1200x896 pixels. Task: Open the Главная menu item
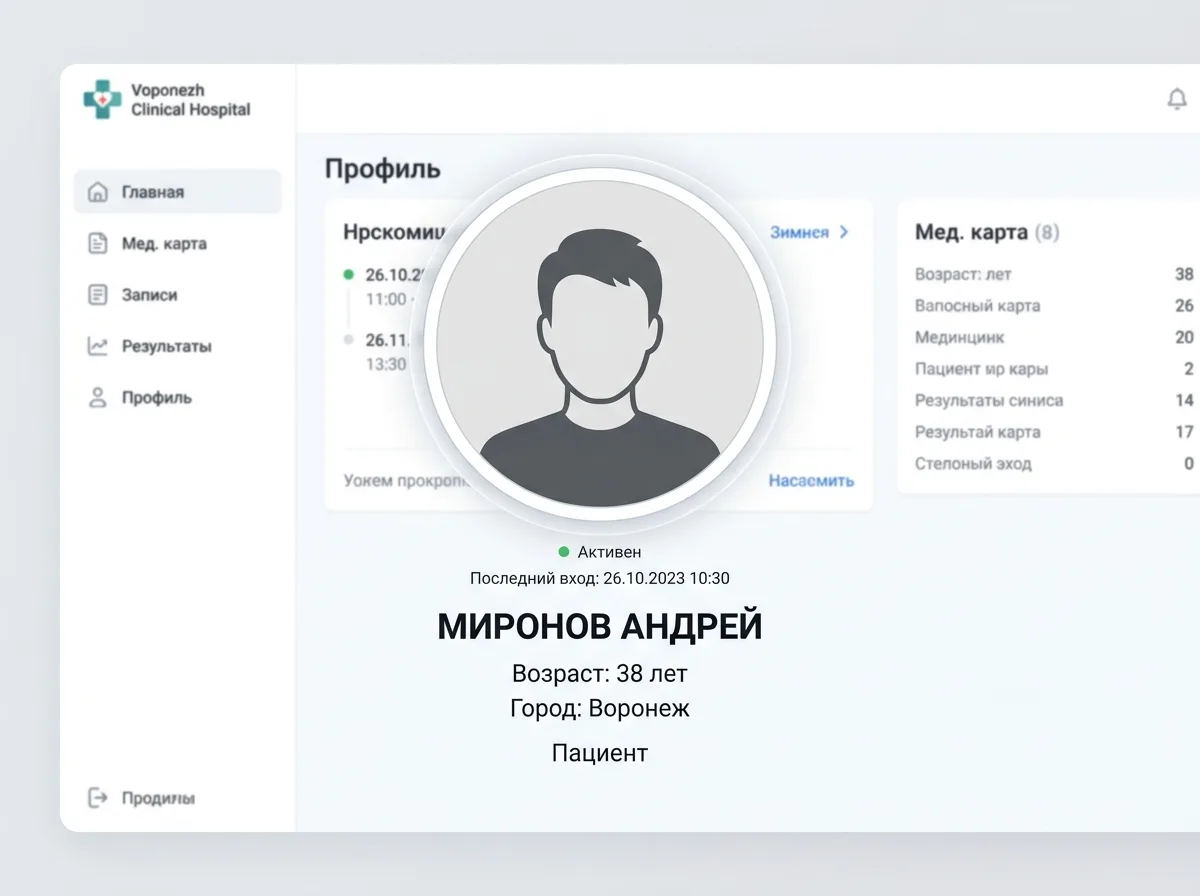[177, 191]
